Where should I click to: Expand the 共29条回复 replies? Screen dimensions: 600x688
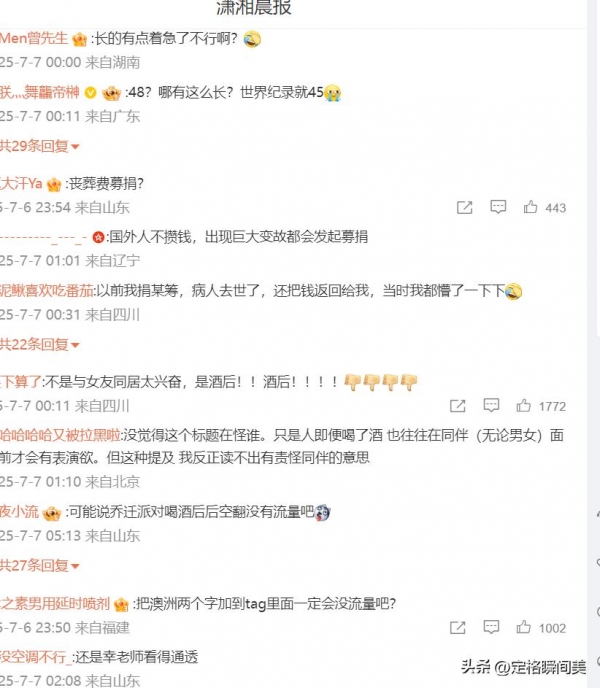pyautogui.click(x=40, y=146)
